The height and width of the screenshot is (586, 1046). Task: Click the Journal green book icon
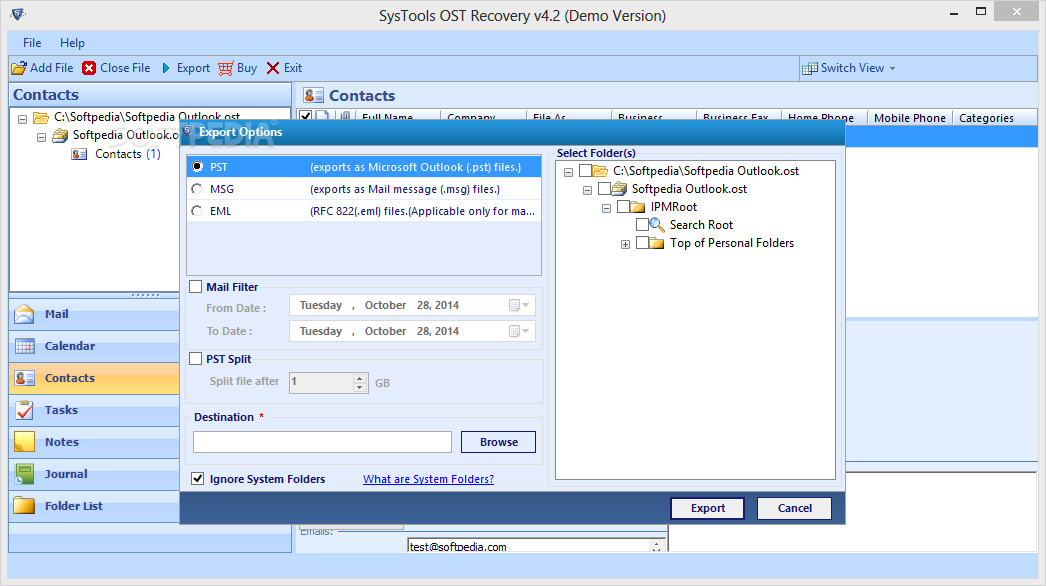point(25,474)
